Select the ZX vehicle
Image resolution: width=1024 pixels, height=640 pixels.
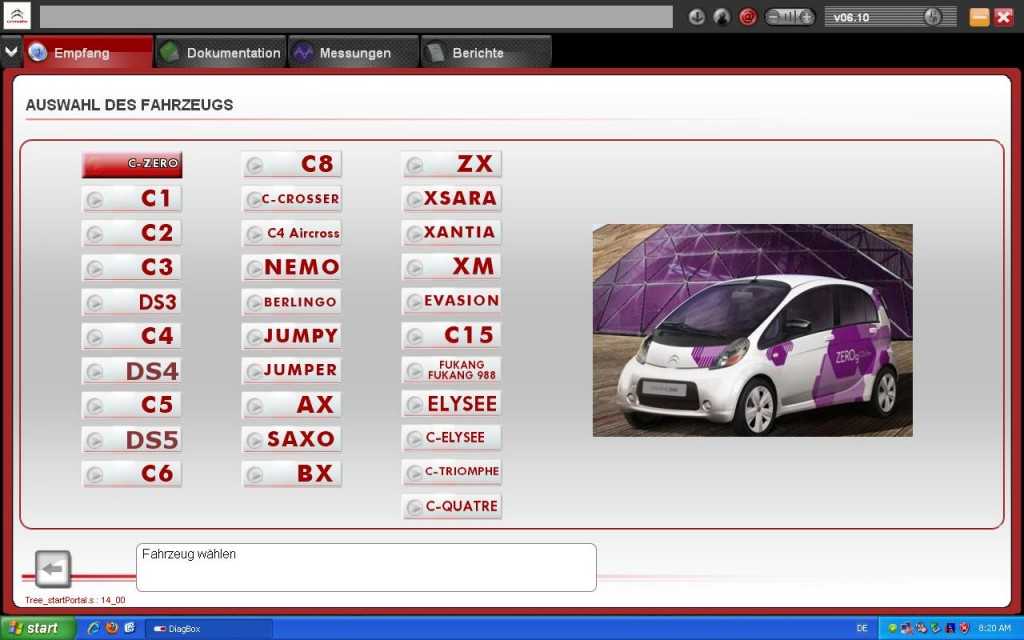452,164
